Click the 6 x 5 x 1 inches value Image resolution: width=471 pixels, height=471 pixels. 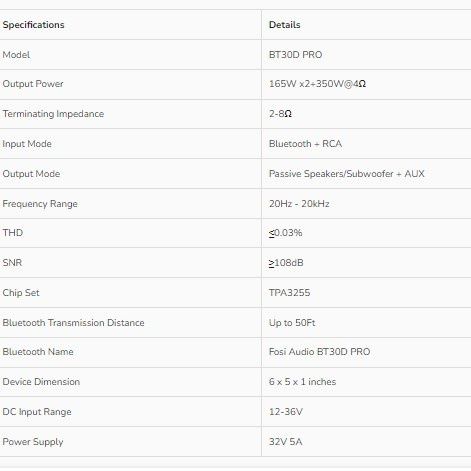tap(302, 382)
